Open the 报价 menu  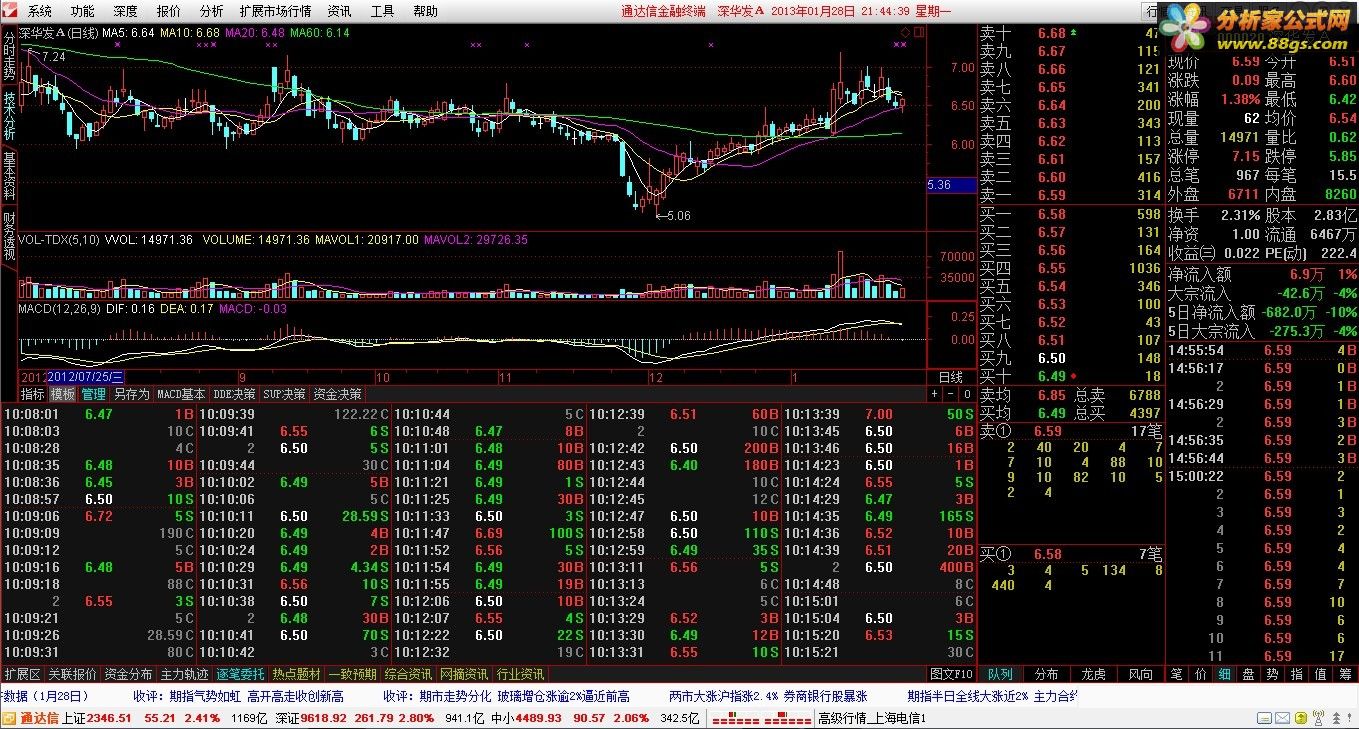click(x=169, y=11)
